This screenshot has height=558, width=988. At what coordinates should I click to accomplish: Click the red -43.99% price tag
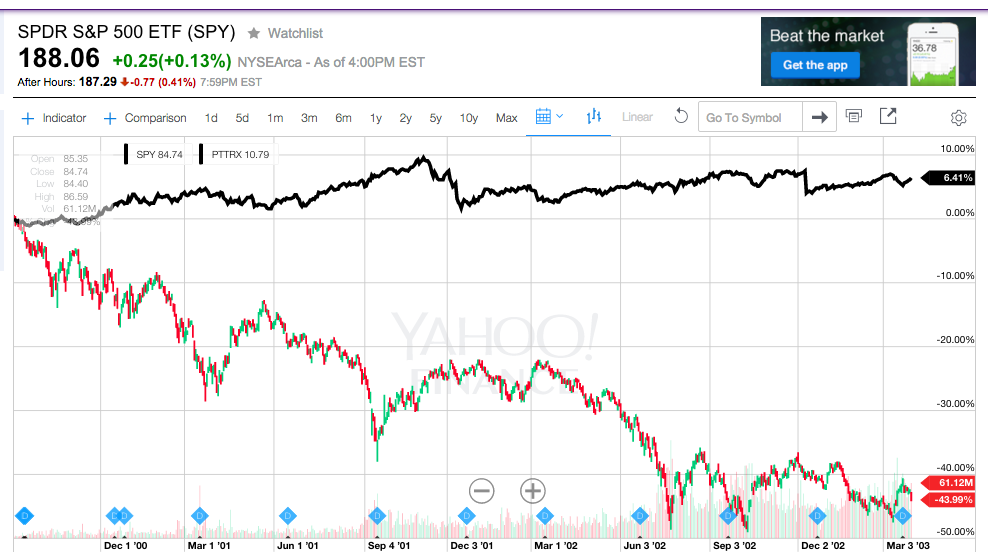948,499
